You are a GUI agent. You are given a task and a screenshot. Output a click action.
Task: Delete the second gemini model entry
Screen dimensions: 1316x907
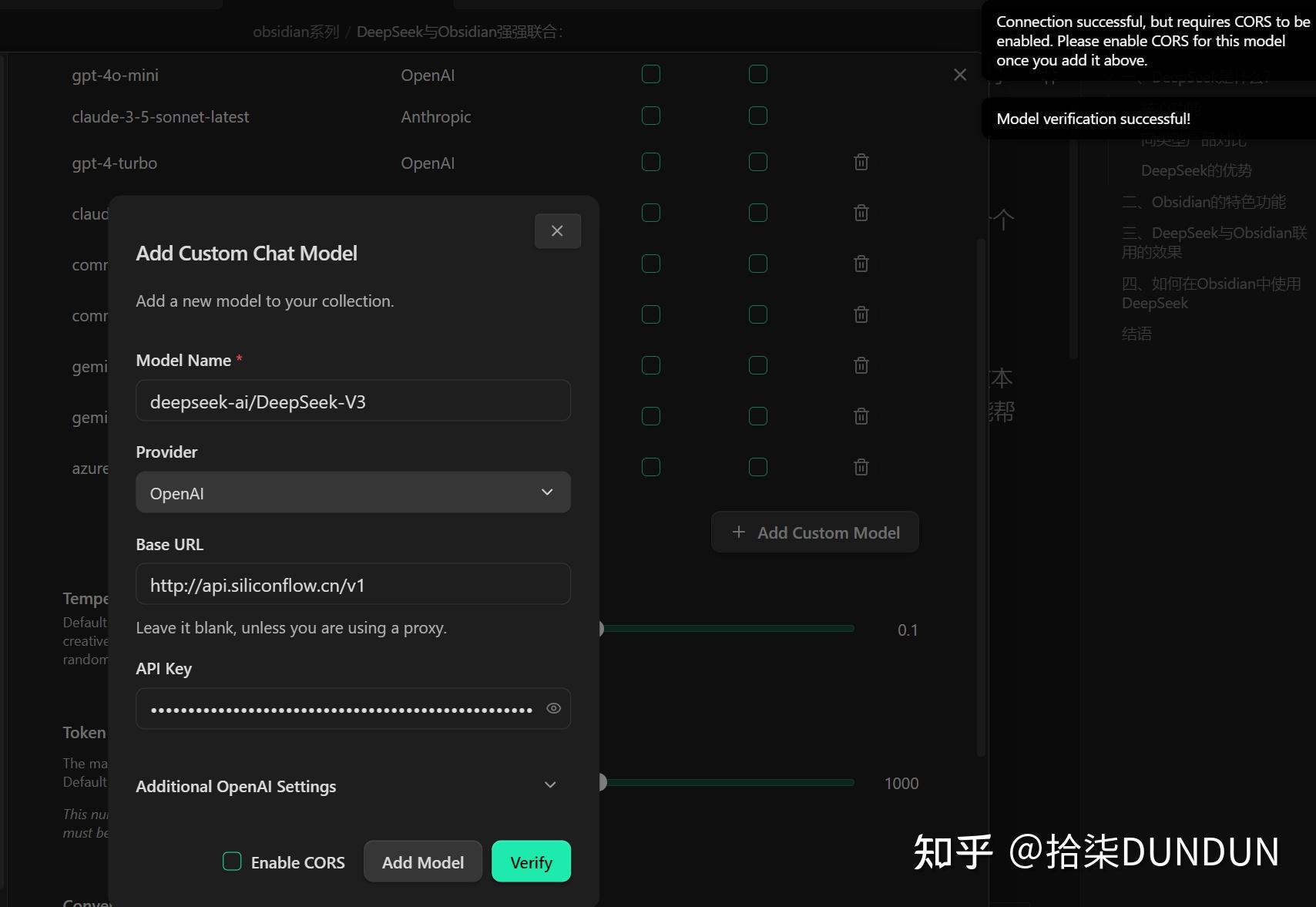click(x=861, y=416)
